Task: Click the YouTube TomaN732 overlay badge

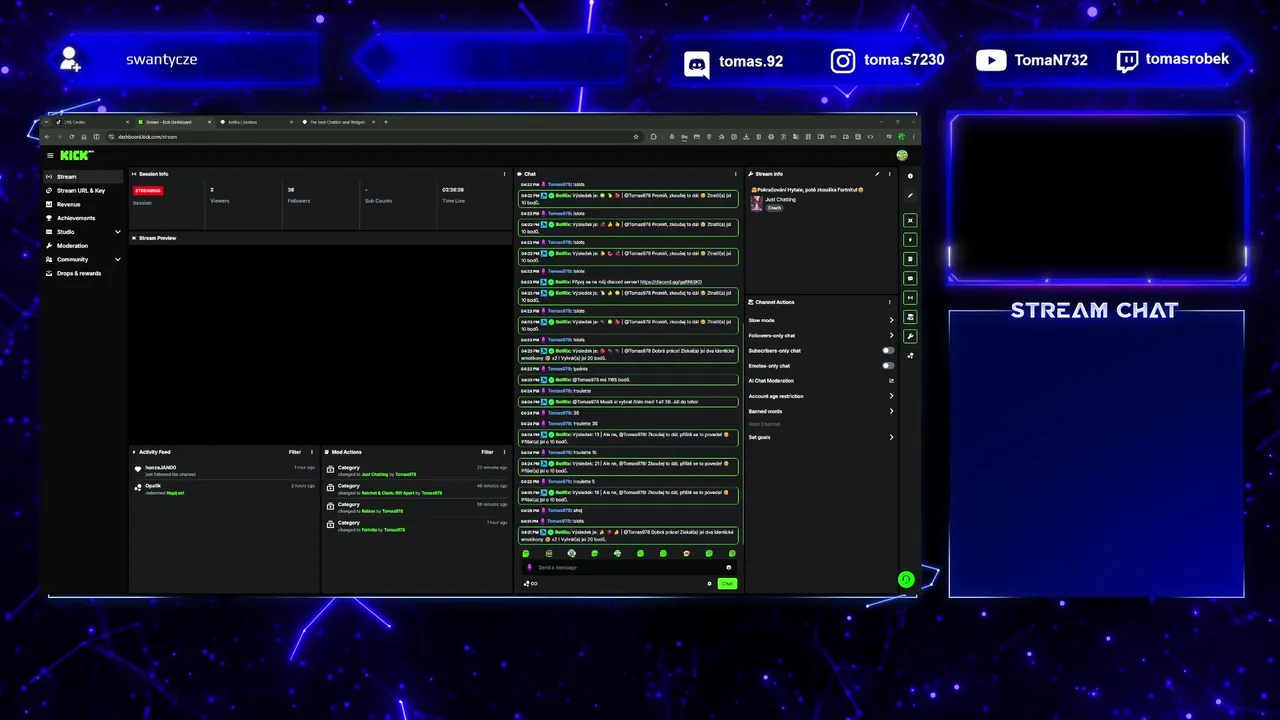Action: [x=1031, y=60]
